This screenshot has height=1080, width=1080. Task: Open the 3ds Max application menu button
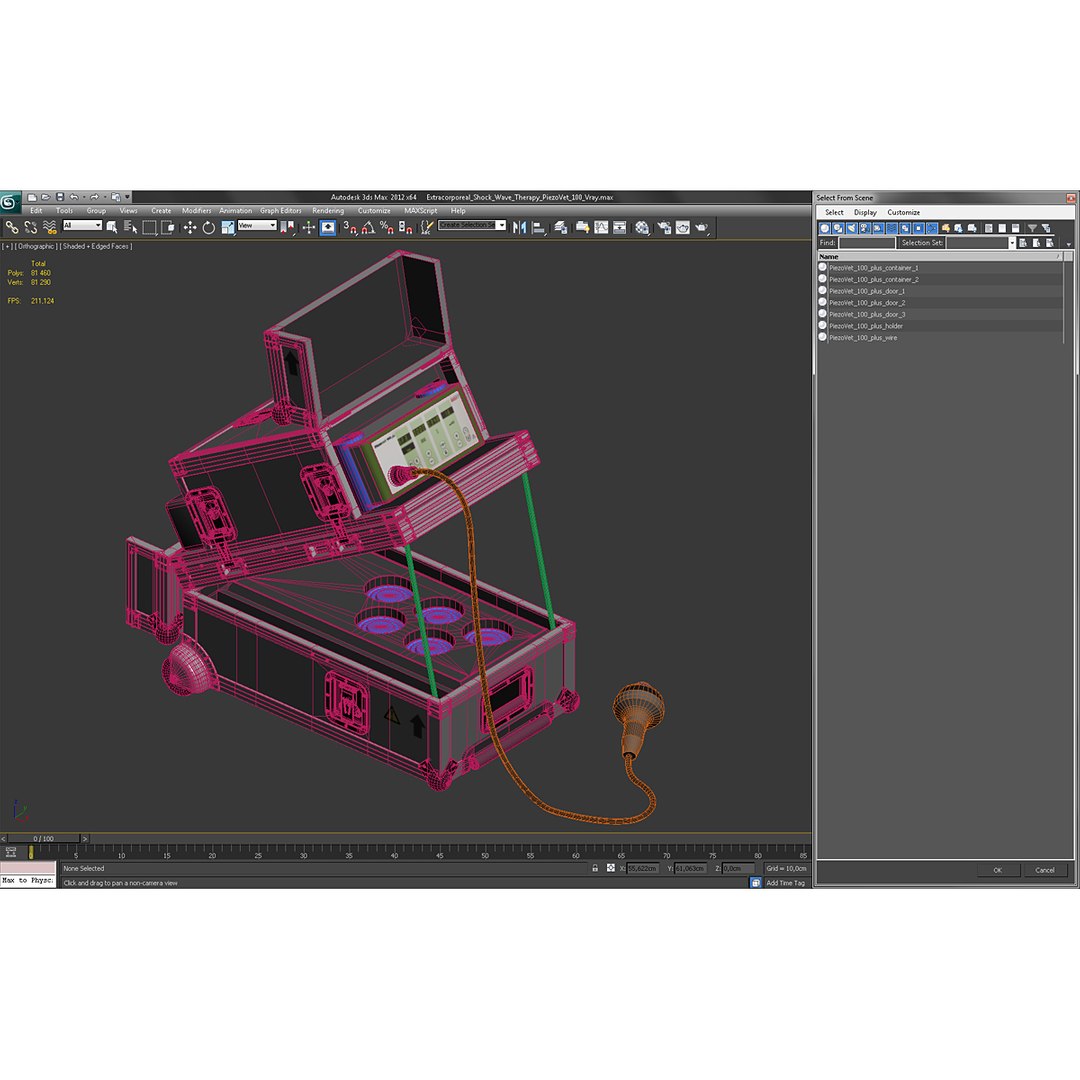(x=10, y=202)
